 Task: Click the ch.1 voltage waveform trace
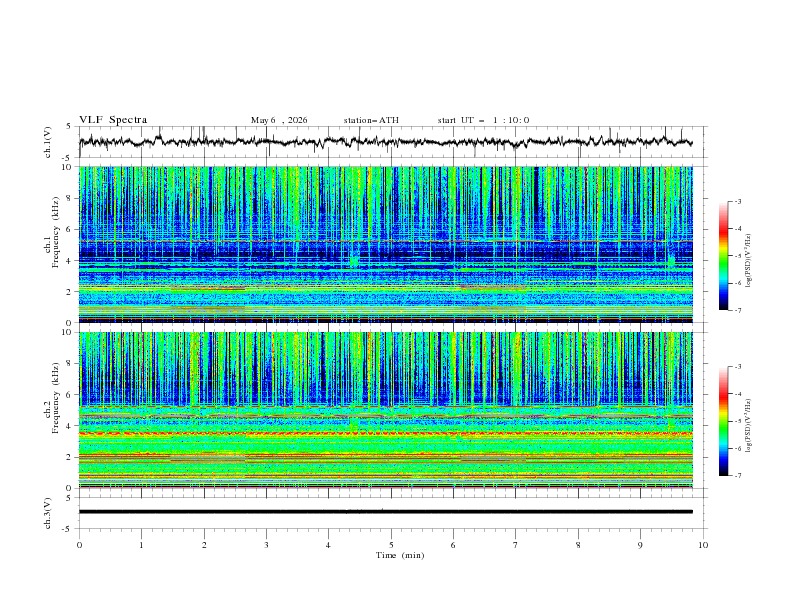coord(386,142)
